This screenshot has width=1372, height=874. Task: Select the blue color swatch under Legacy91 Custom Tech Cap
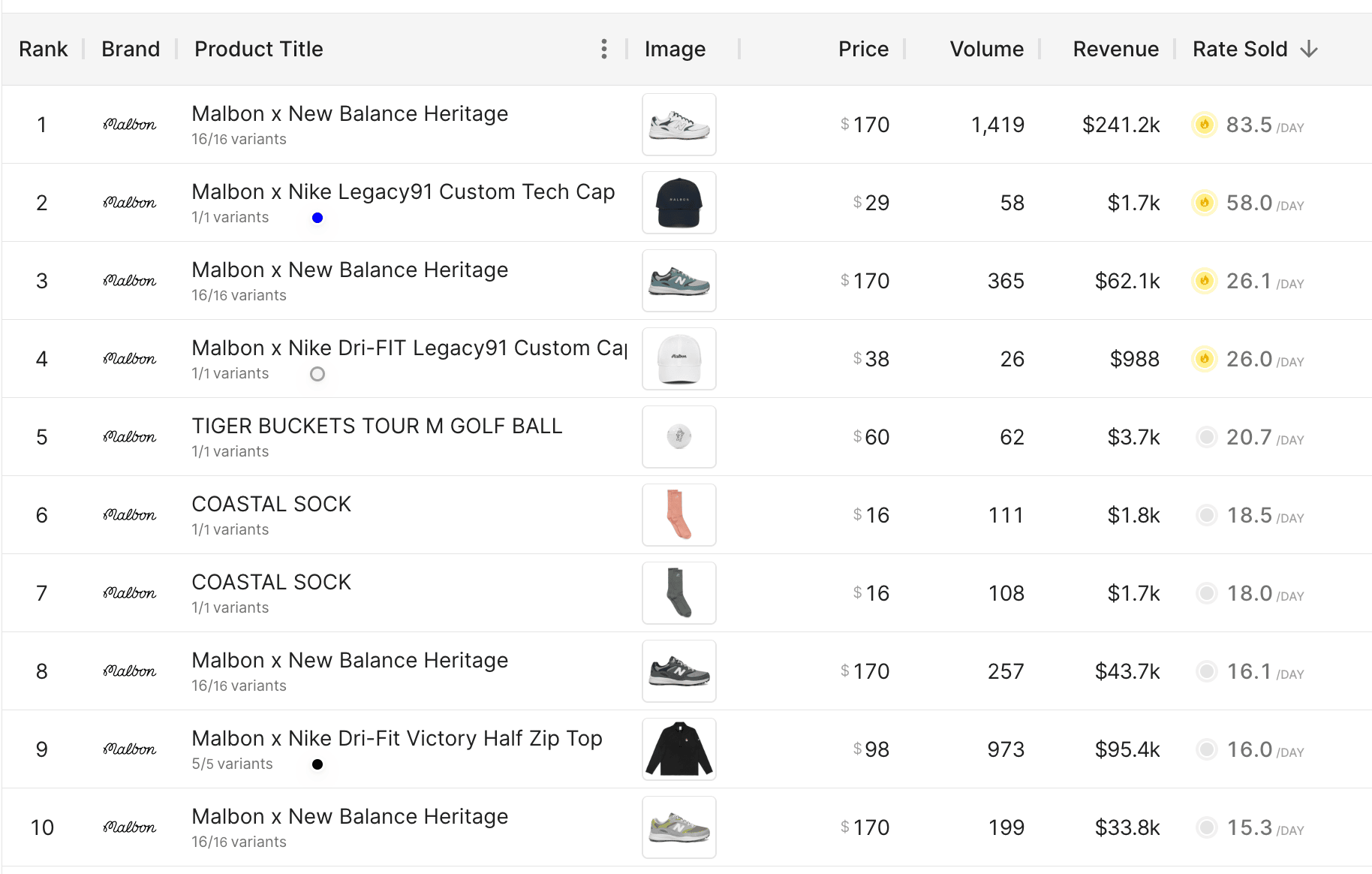pyautogui.click(x=317, y=218)
